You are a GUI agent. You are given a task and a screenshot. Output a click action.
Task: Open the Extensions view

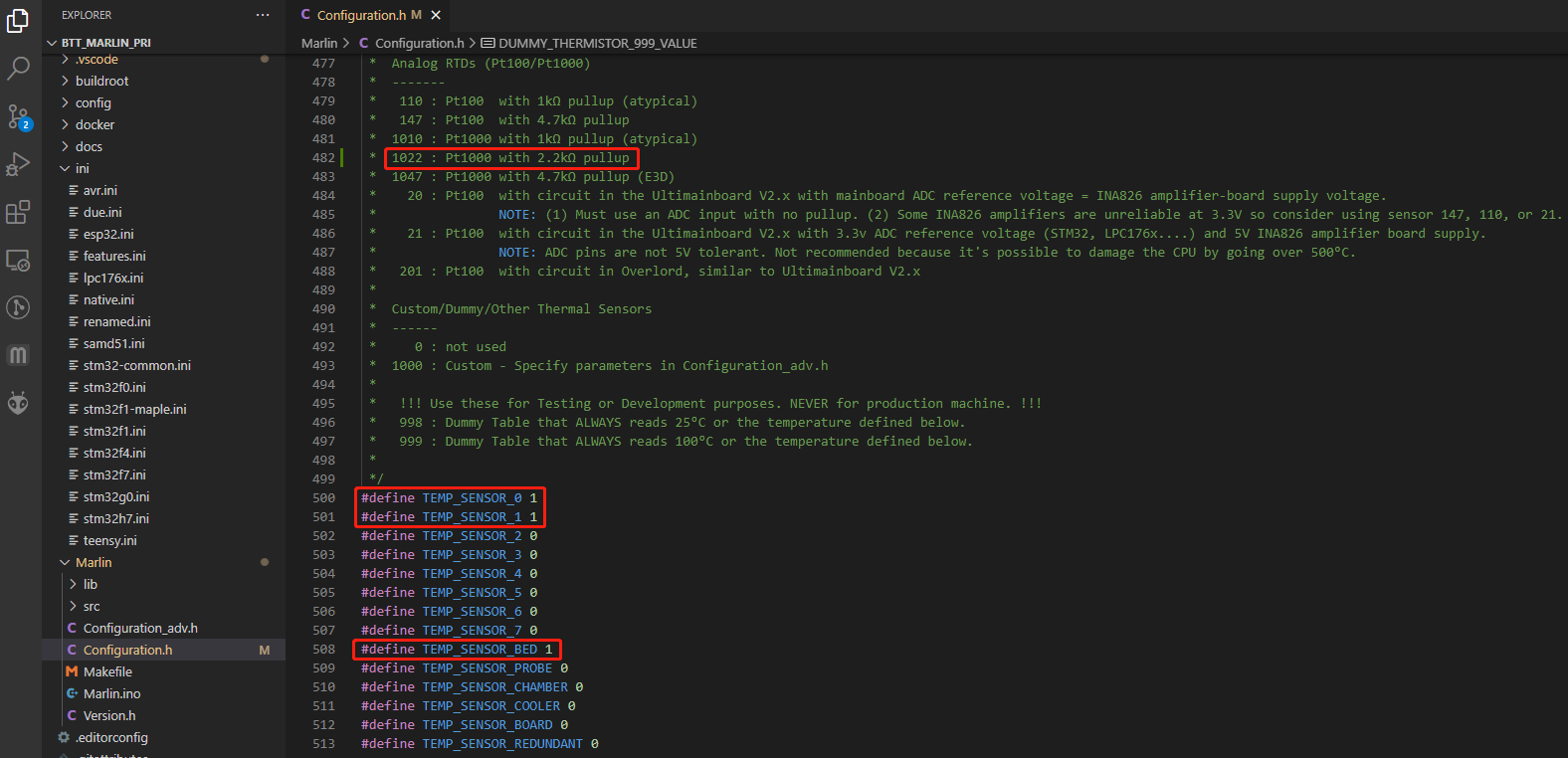click(x=18, y=212)
